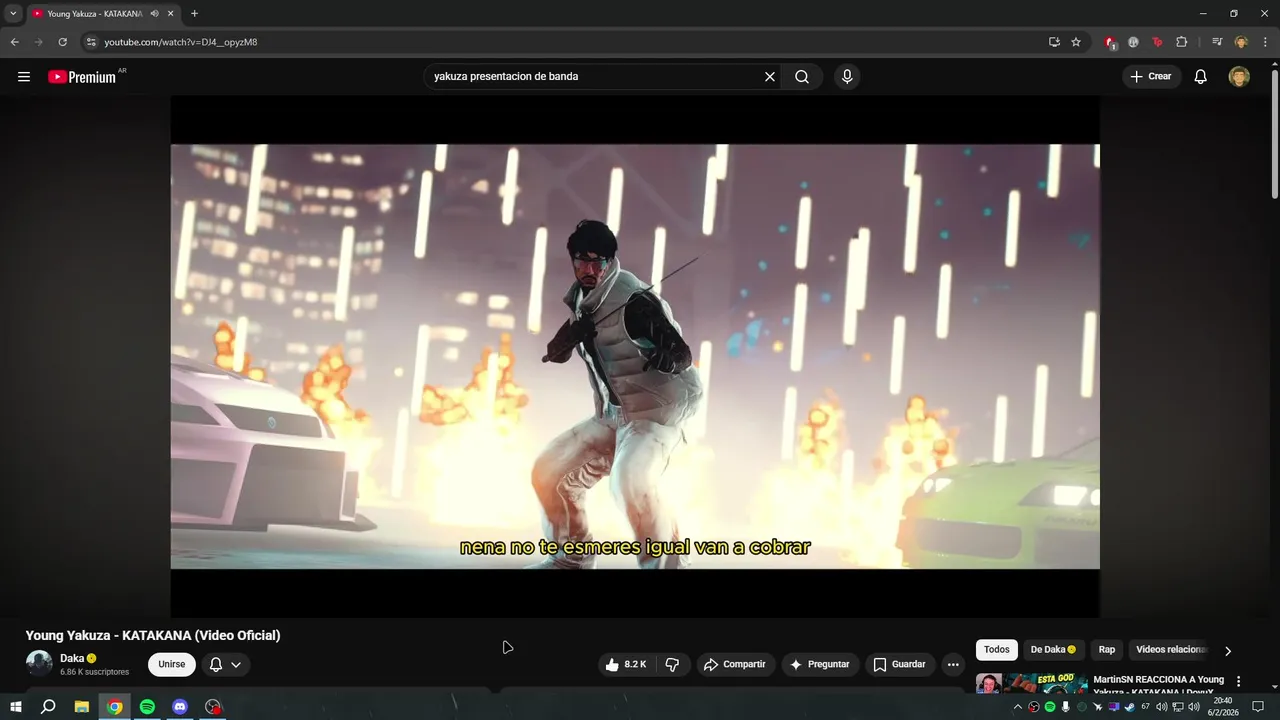Screen dimensions: 1280x720
Task: Open the YouTube account avatar menu
Action: coord(1239,77)
